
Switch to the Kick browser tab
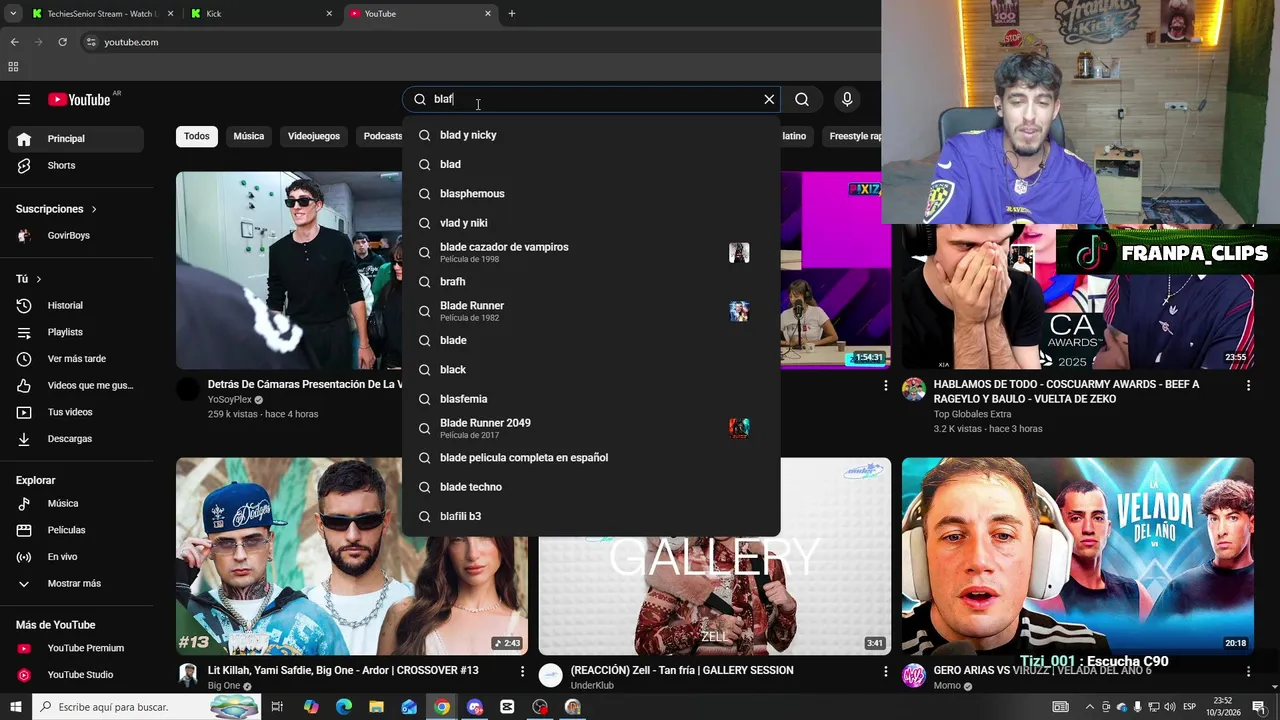(x=261, y=14)
